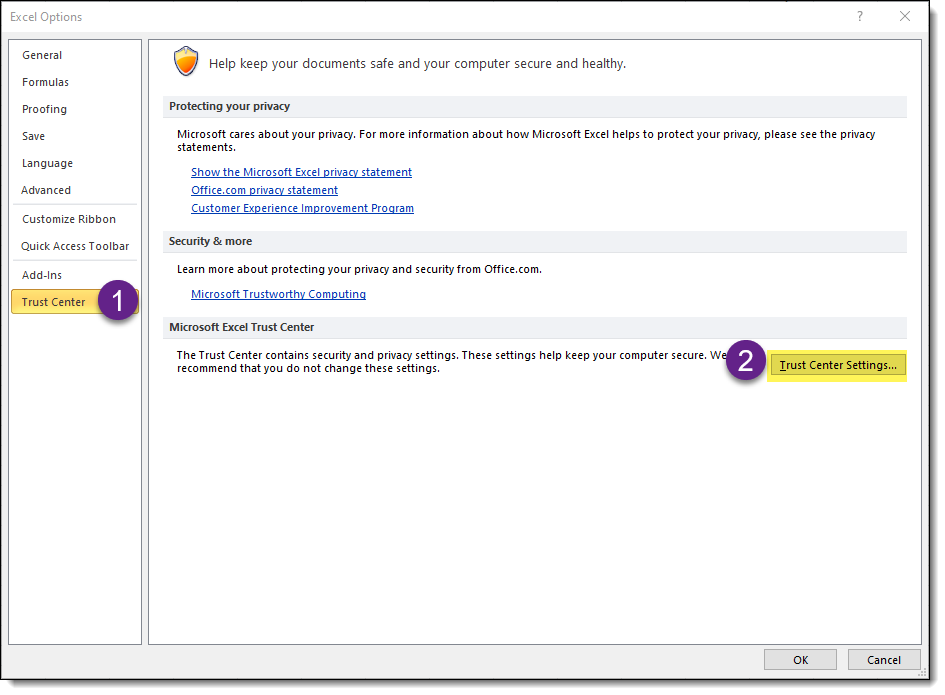Open Advanced options

(46, 190)
